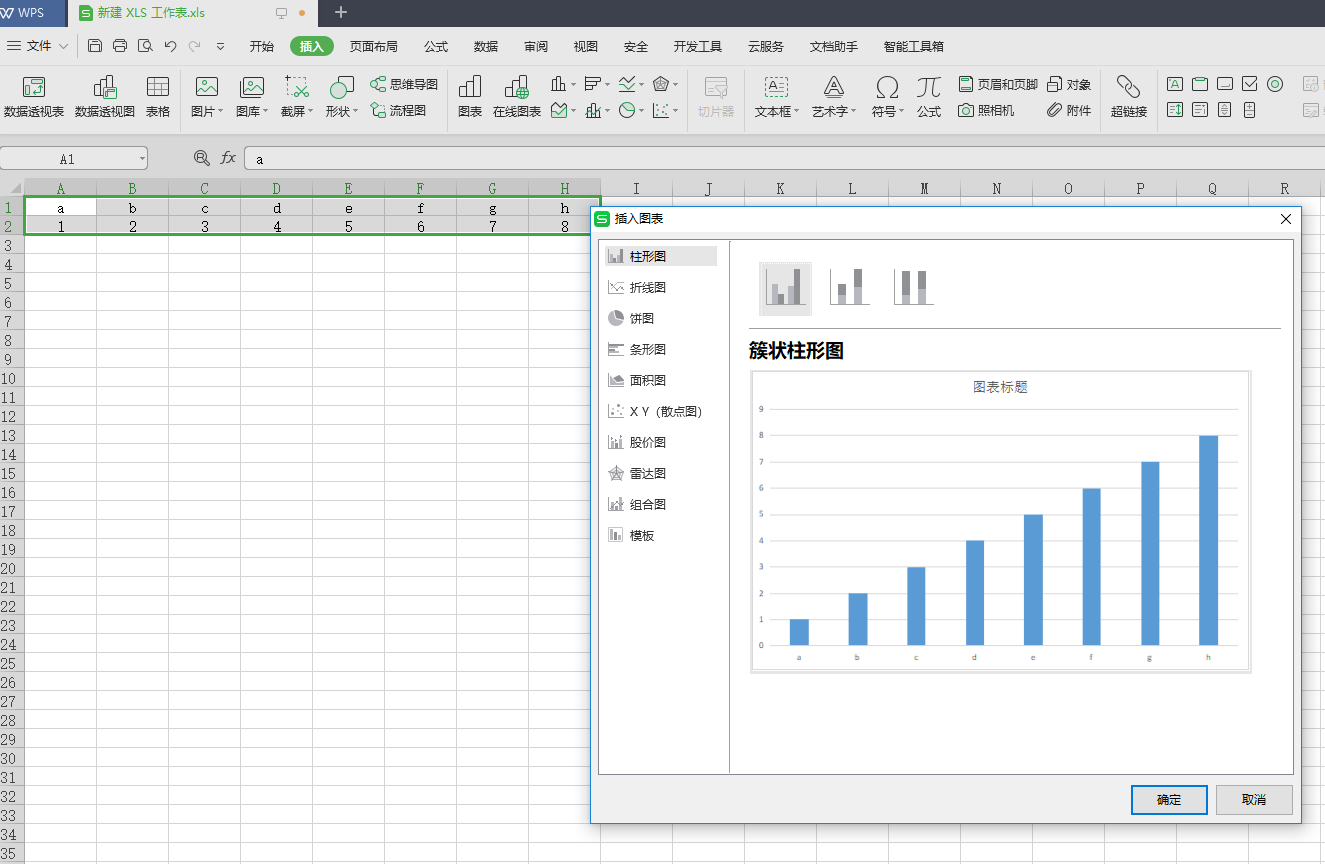Click 确定 in Insert Chart dialog
This screenshot has height=864, width=1325.
[x=1169, y=800]
